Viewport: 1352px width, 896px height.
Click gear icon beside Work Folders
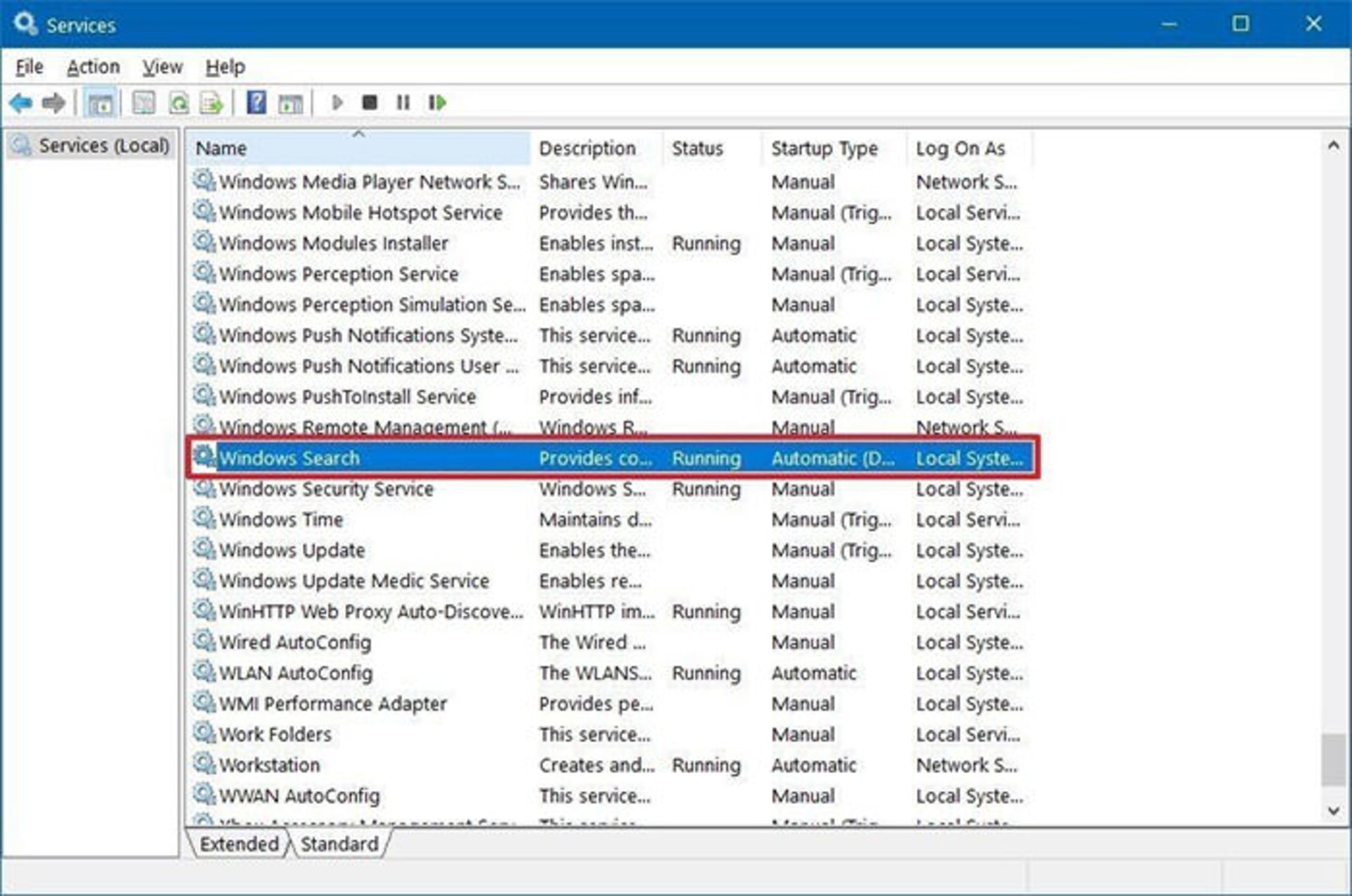(204, 733)
